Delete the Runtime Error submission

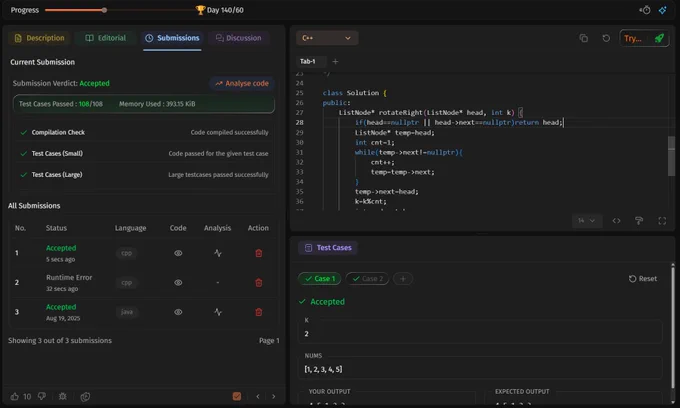tap(258, 283)
